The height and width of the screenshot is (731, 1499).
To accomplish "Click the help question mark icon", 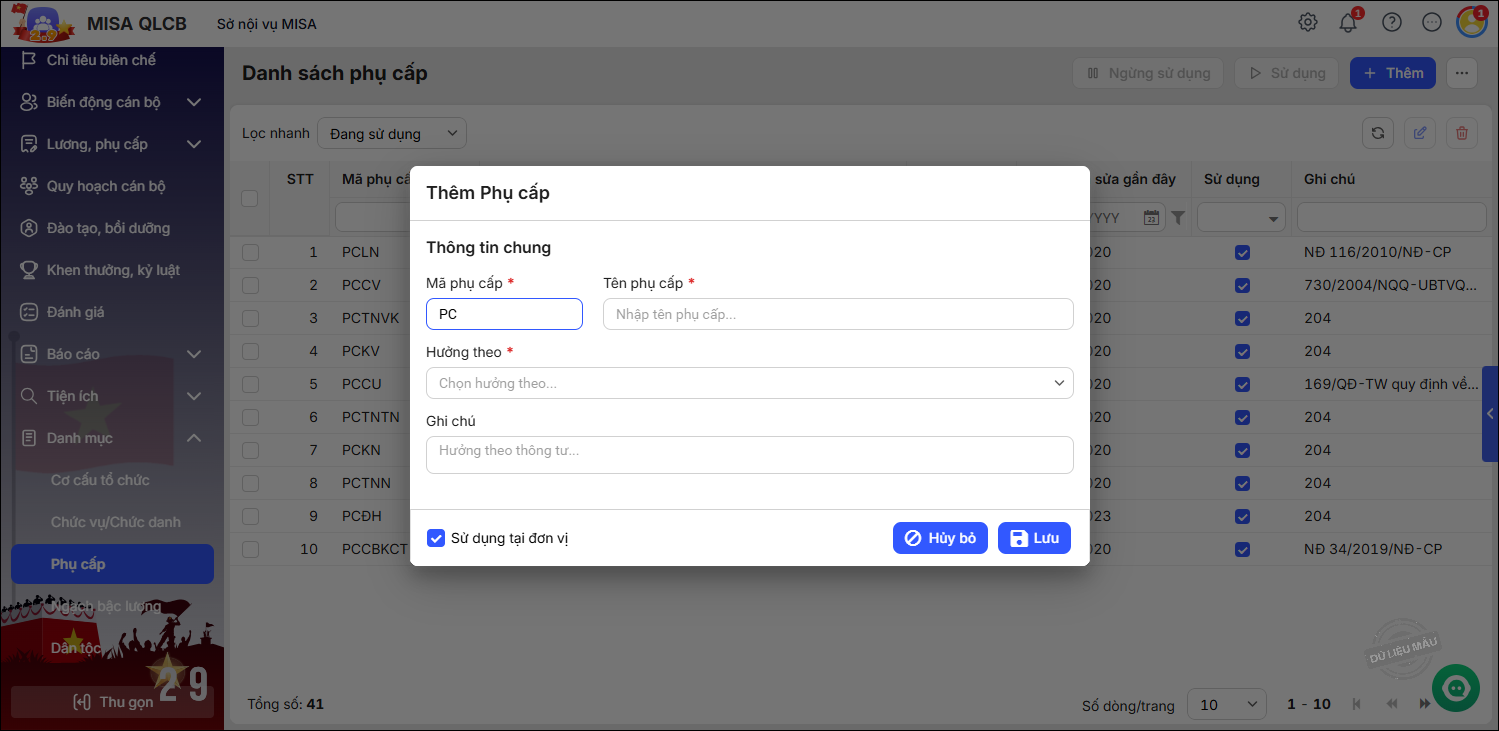I will (1390, 22).
